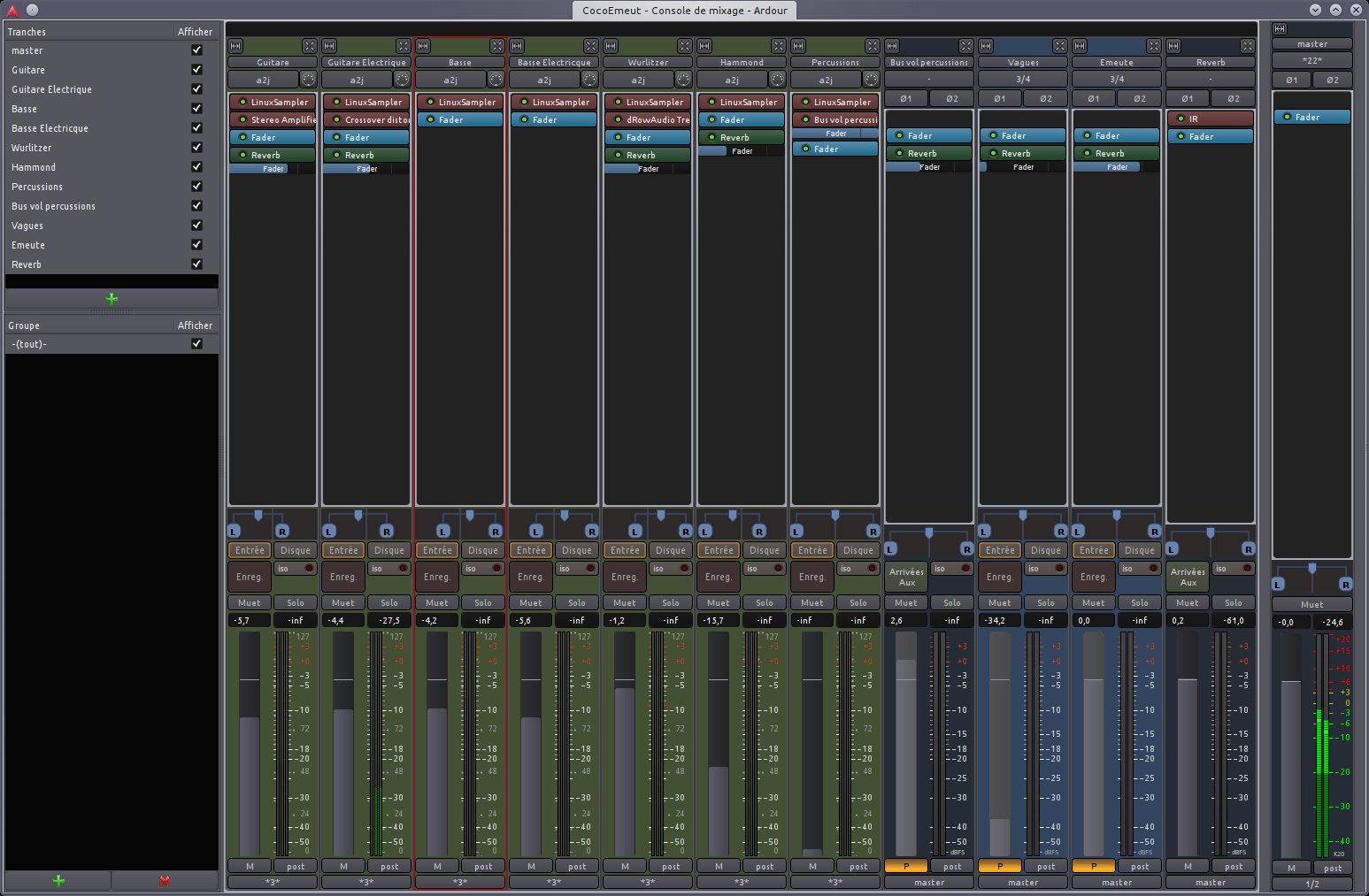Open master output selector on Vagues strip
Image resolution: width=1369 pixels, height=896 pixels.
(1023, 882)
